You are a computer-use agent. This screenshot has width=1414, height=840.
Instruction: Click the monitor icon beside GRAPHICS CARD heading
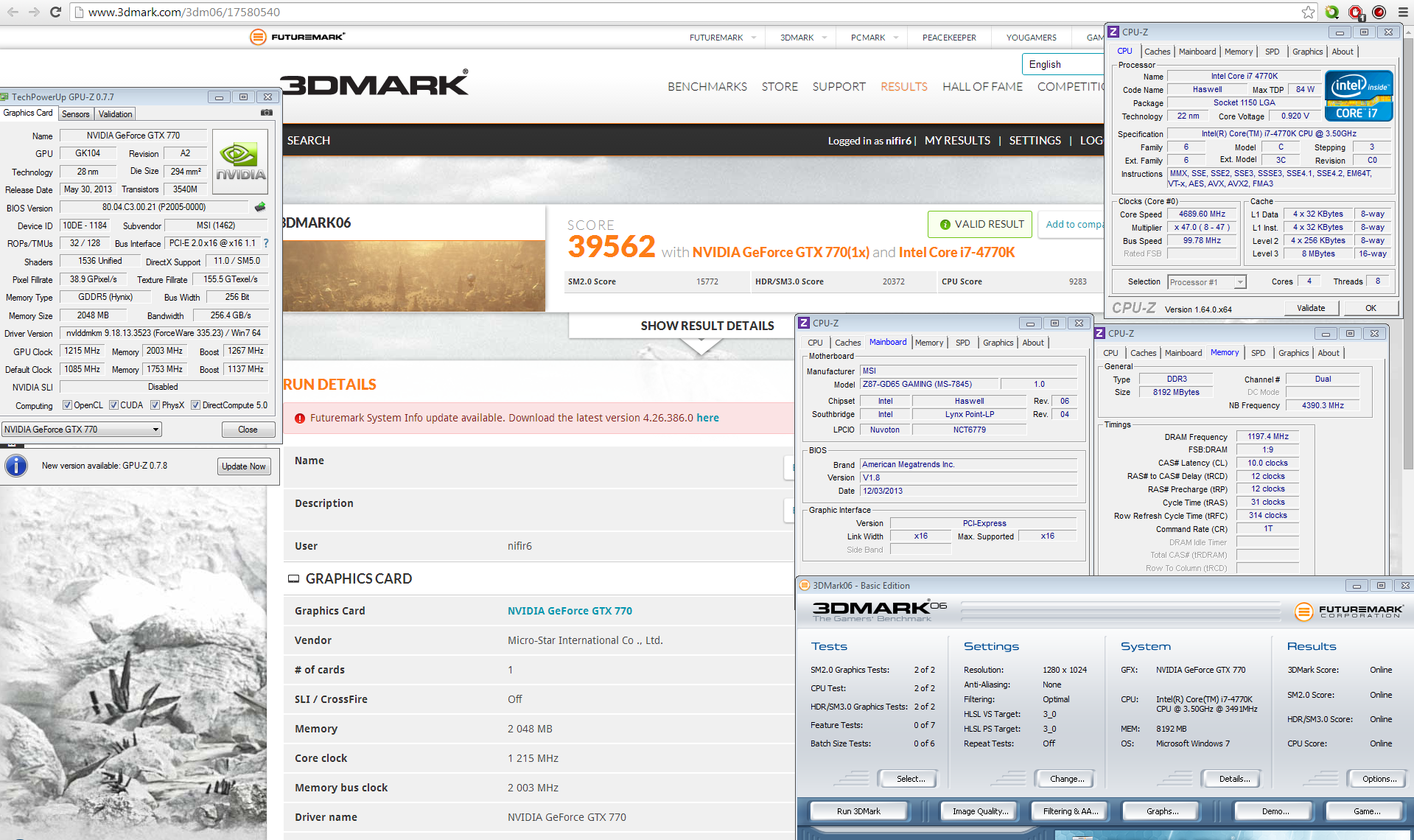coord(293,579)
